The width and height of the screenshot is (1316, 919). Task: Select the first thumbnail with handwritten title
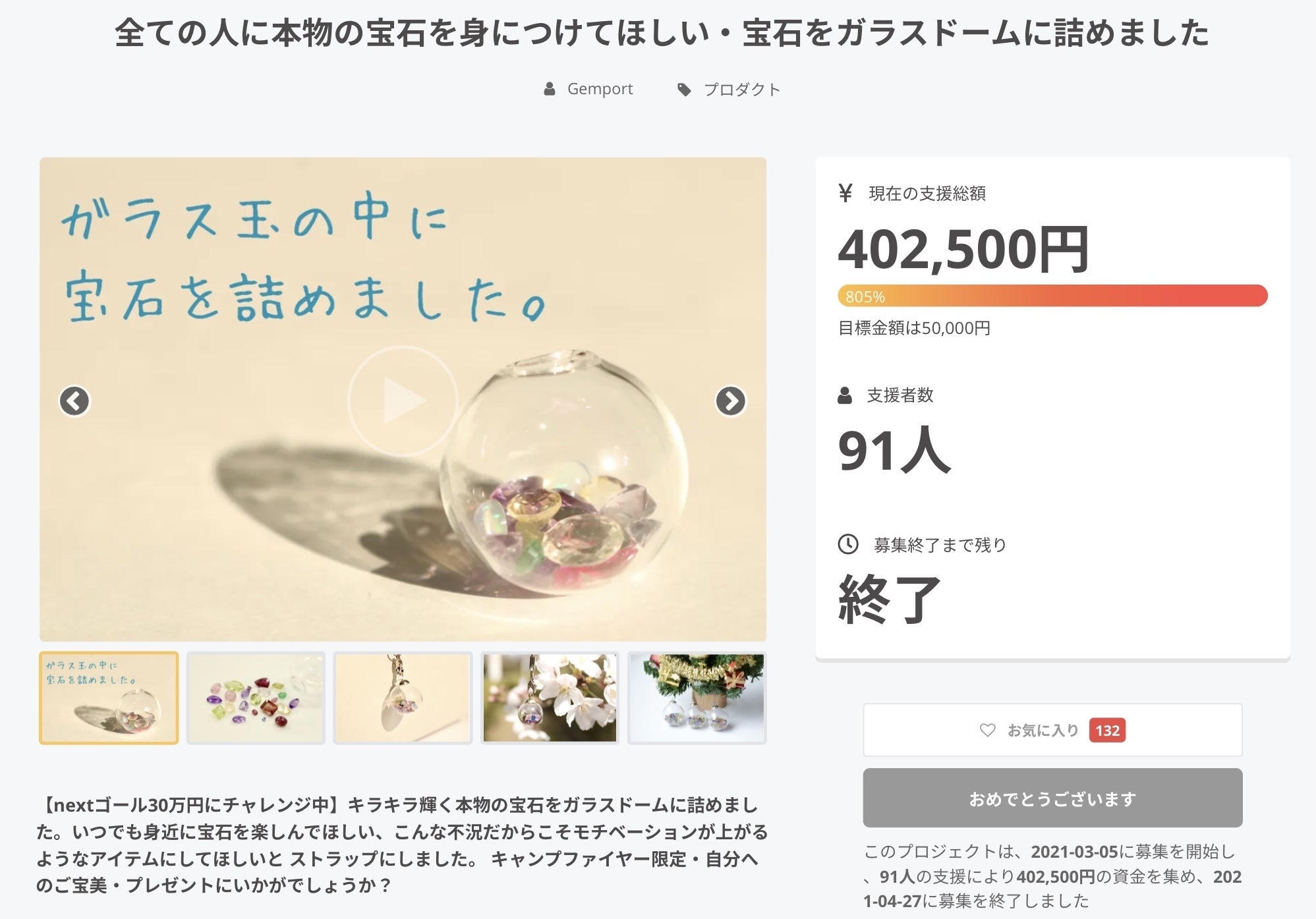tap(109, 698)
